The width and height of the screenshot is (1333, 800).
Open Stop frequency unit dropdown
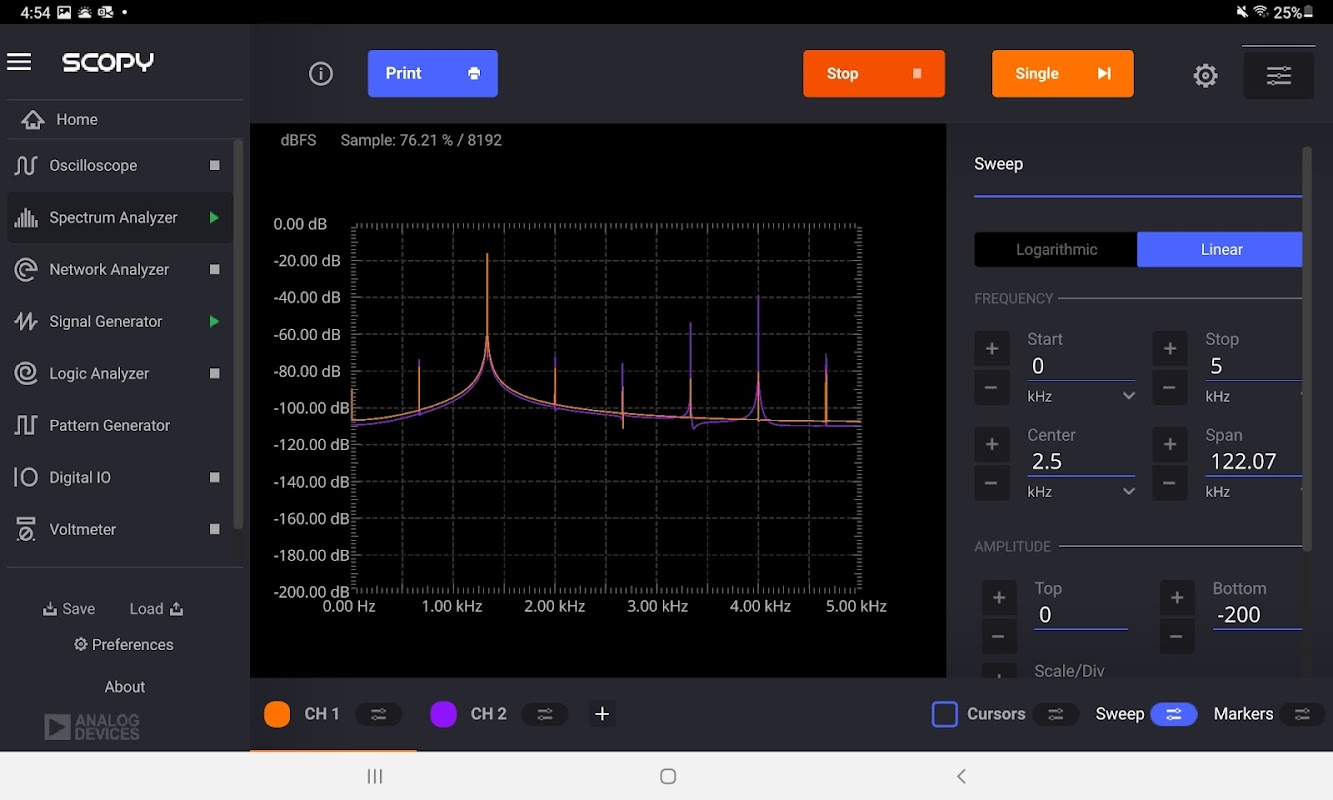tap(1254, 396)
